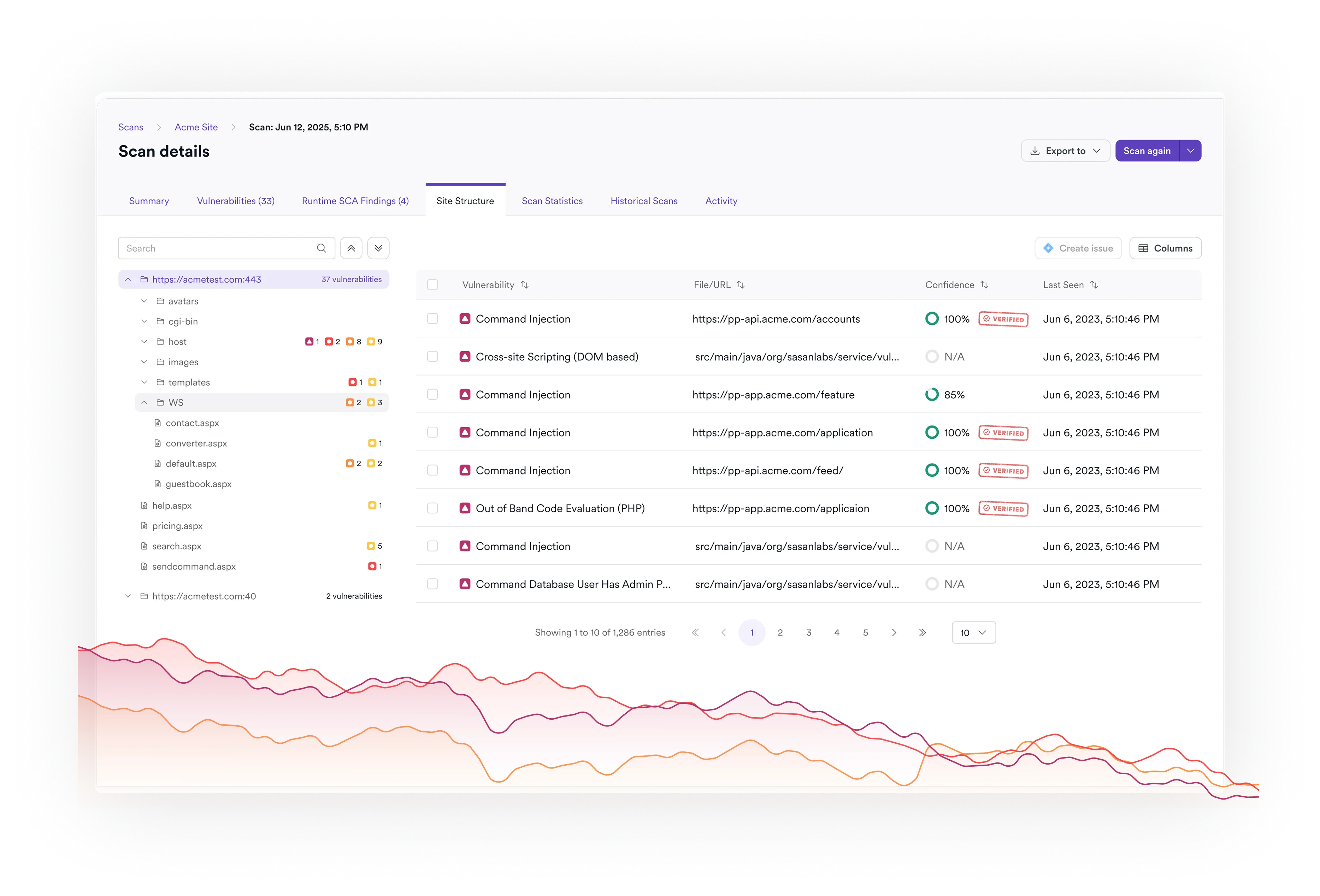The width and height of the screenshot is (1320, 896).
Task: Click the Confidence column sort icon
Action: click(984, 285)
